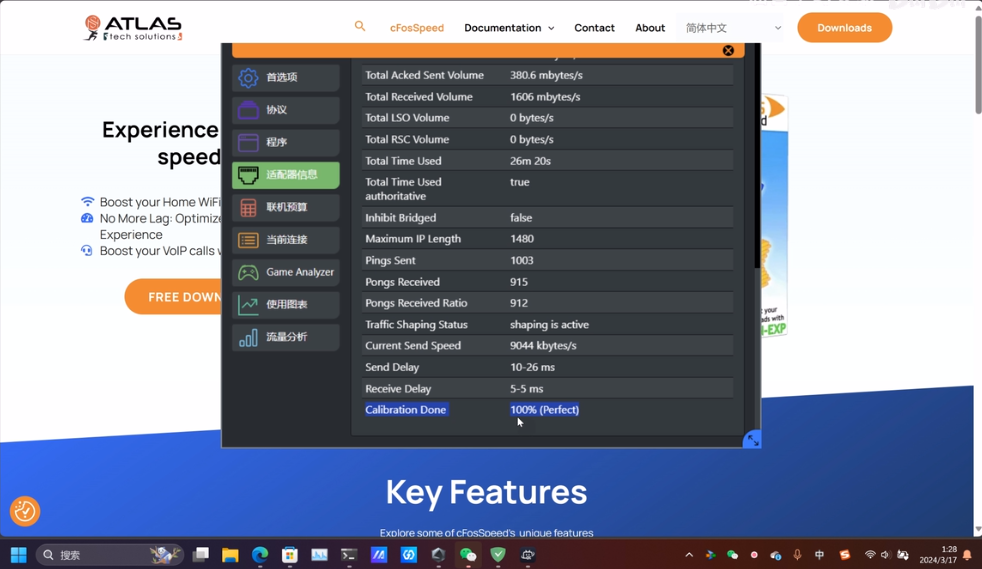The height and width of the screenshot is (569, 982).
Task: Open Microsoft Edge from taskbar
Action: pyautogui.click(x=260, y=555)
